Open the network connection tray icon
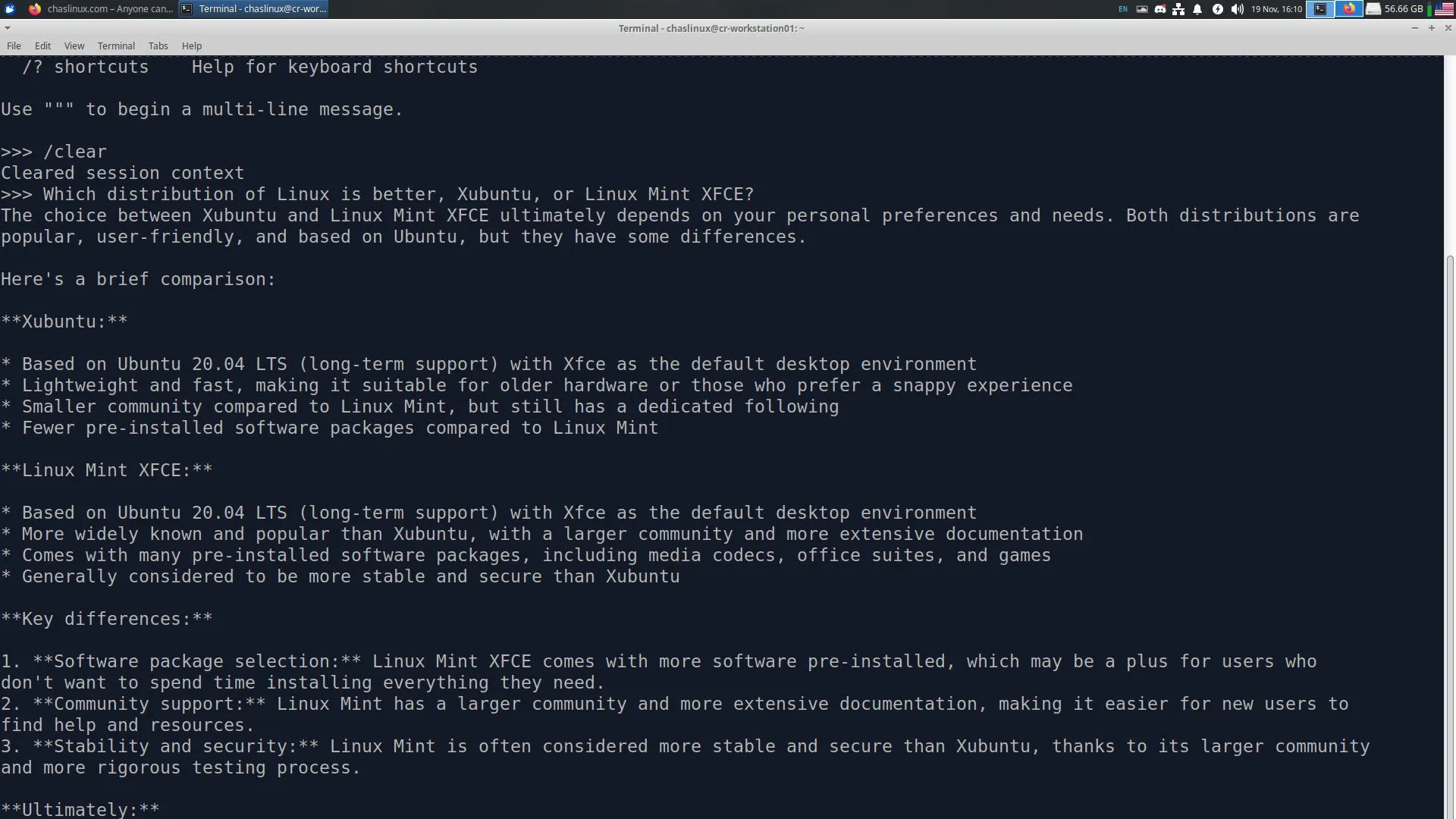 (1178, 9)
